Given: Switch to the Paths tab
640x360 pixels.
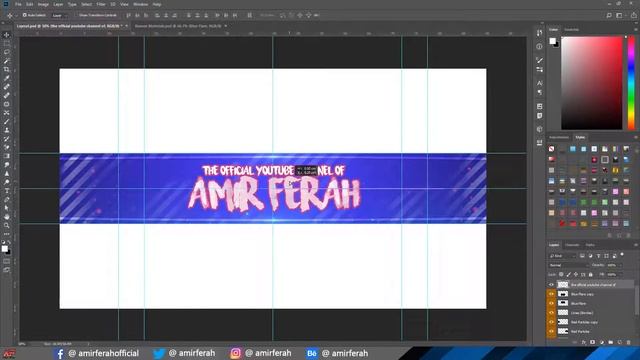Looking at the screenshot, I should coord(590,245).
